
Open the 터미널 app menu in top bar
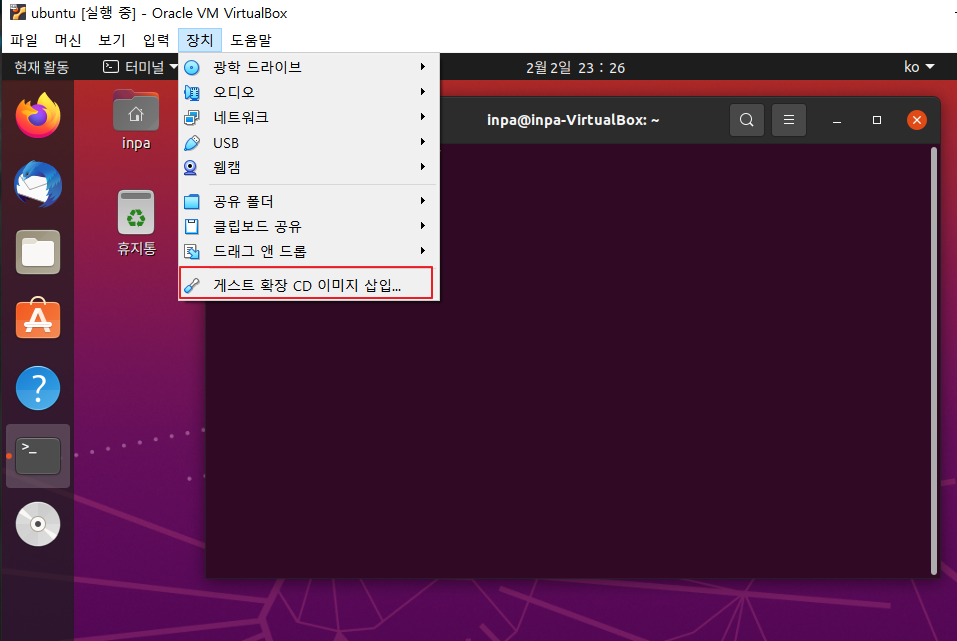tap(140, 67)
